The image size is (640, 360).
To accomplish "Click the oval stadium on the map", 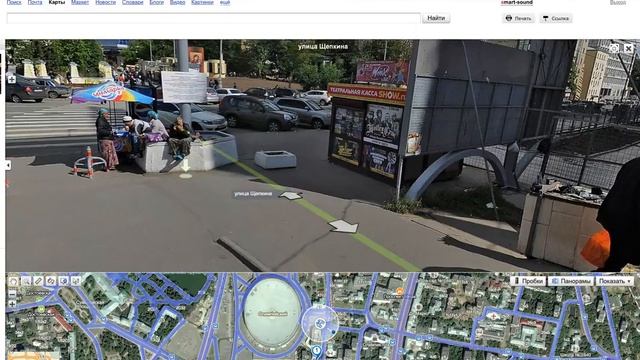I will point(272,313).
